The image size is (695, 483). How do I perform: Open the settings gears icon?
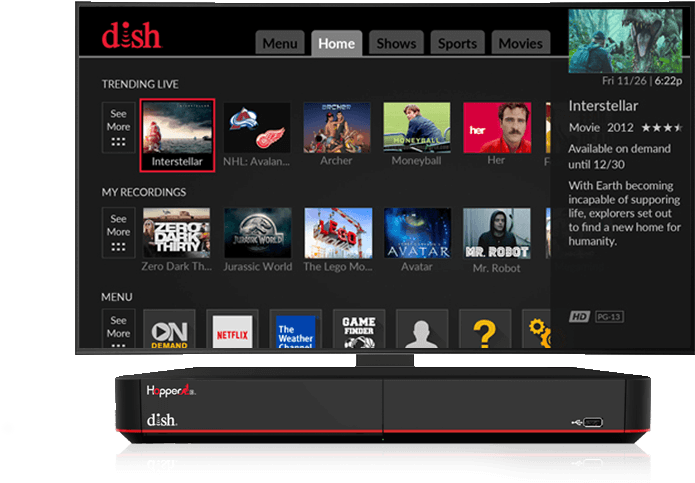point(537,329)
